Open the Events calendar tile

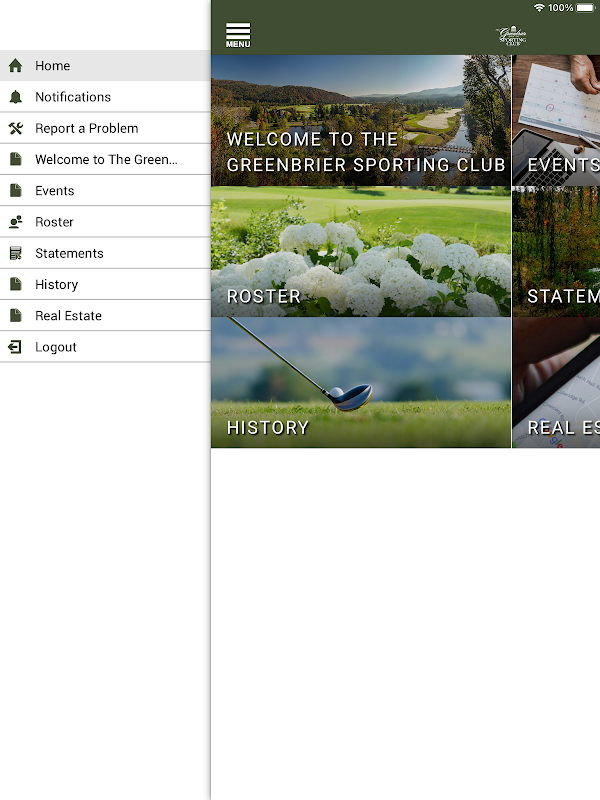click(x=556, y=120)
